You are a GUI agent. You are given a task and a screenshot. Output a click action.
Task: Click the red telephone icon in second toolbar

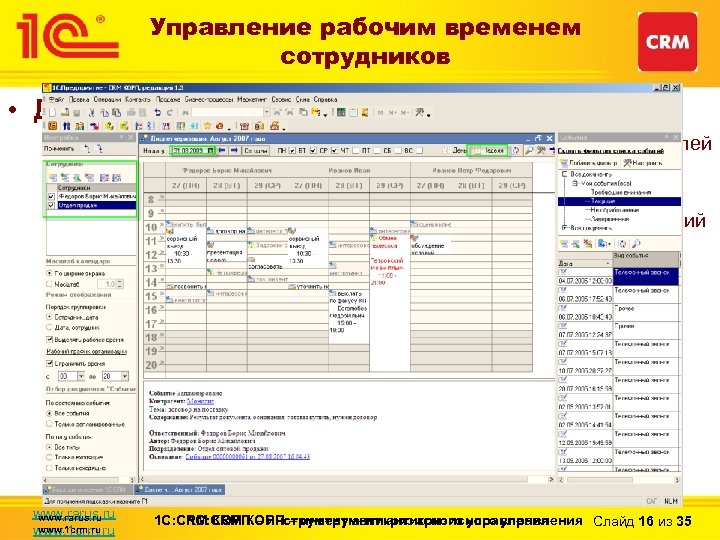coord(244,126)
